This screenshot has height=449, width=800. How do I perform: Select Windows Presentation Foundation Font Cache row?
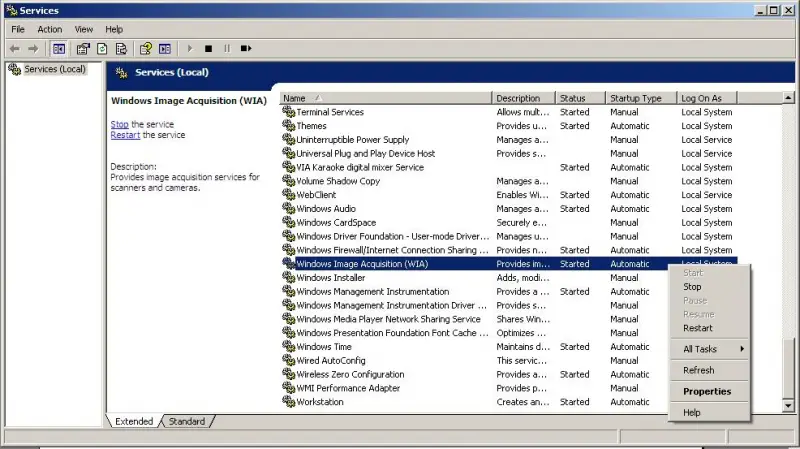click(x=474, y=333)
